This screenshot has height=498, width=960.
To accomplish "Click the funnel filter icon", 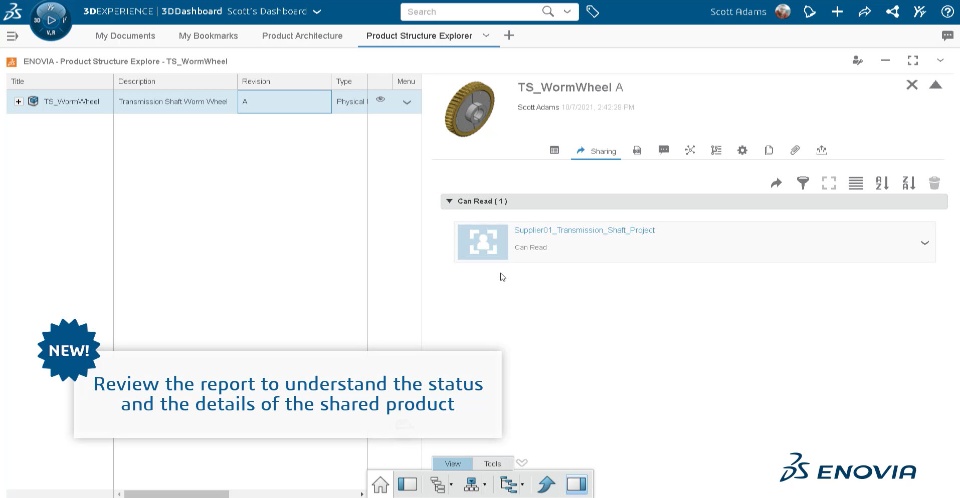I will 803,183.
